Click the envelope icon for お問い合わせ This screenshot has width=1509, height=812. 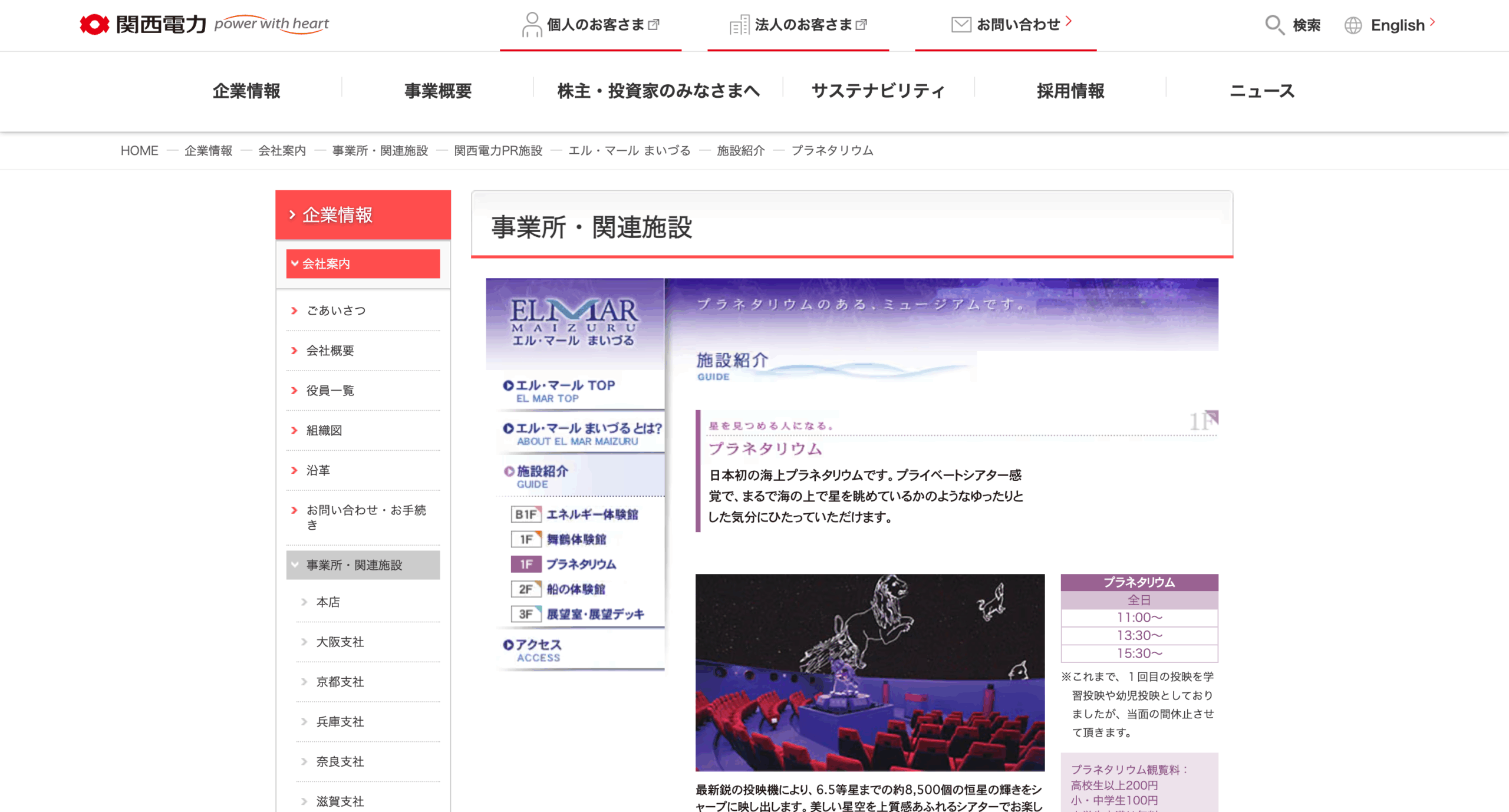(x=961, y=25)
